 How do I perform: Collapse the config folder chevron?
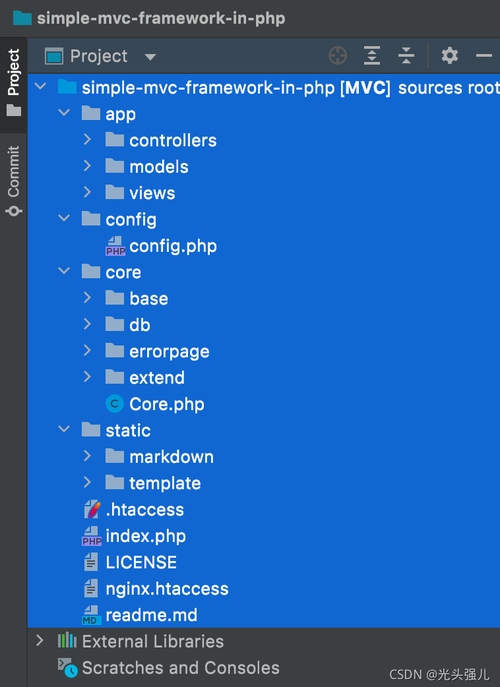(64, 218)
